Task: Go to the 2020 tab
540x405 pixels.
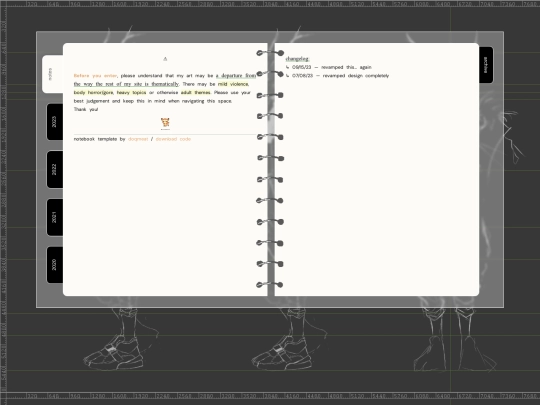Action: coord(55,265)
